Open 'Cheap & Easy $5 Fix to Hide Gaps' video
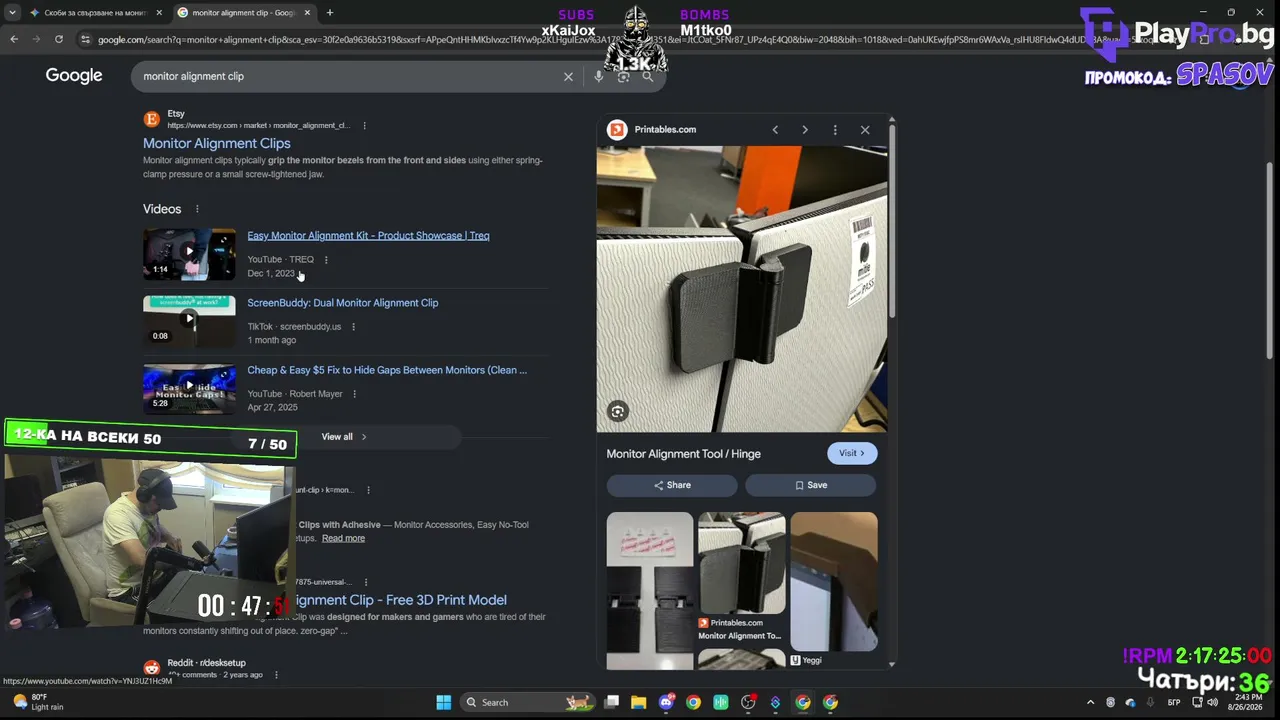The width and height of the screenshot is (1280, 720). [387, 370]
